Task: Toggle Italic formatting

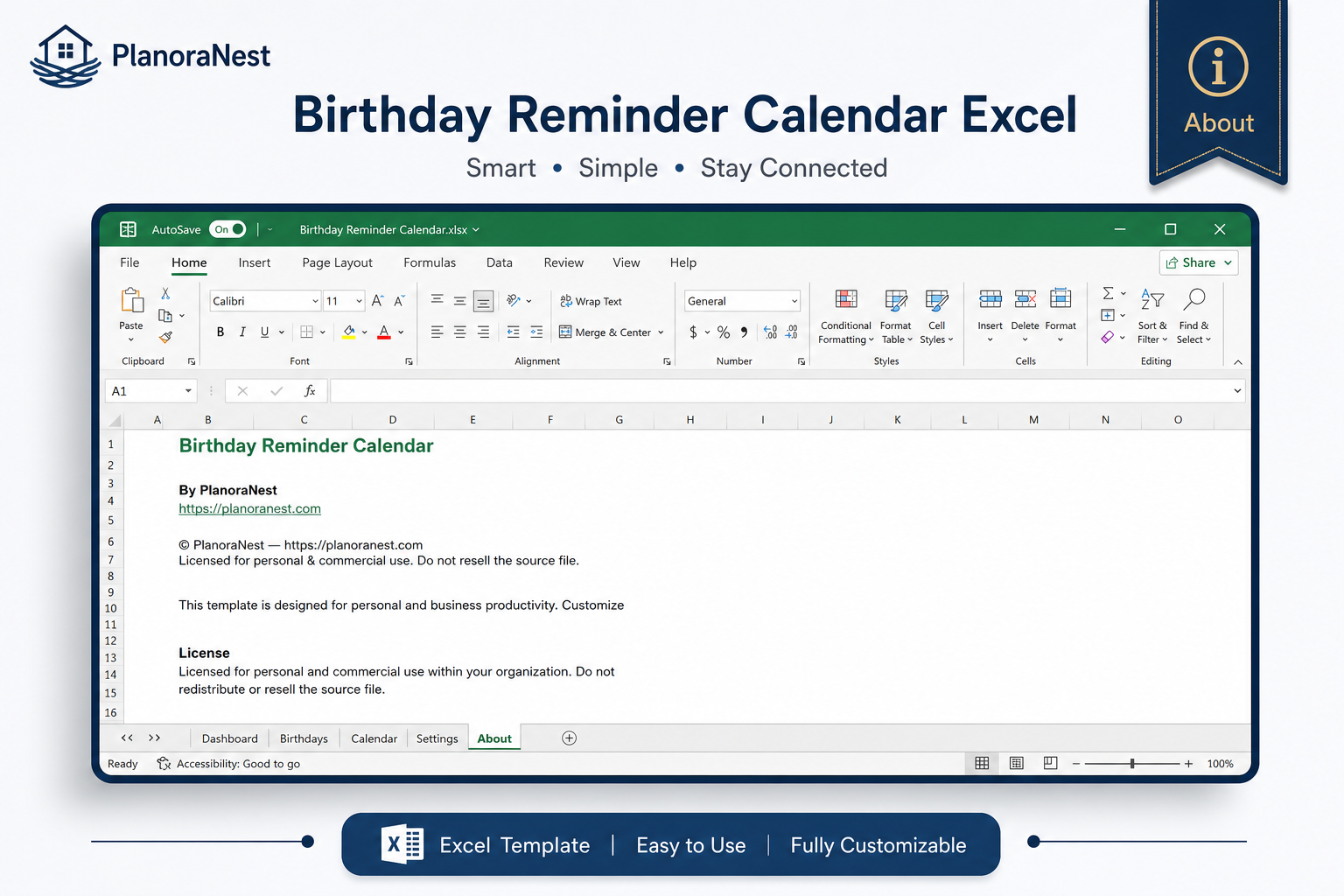Action: tap(242, 332)
